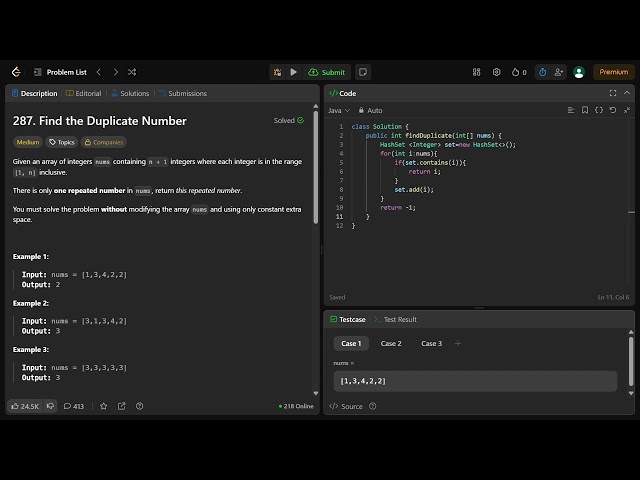Open the 413 comments
The image size is (640, 480).
point(74,406)
